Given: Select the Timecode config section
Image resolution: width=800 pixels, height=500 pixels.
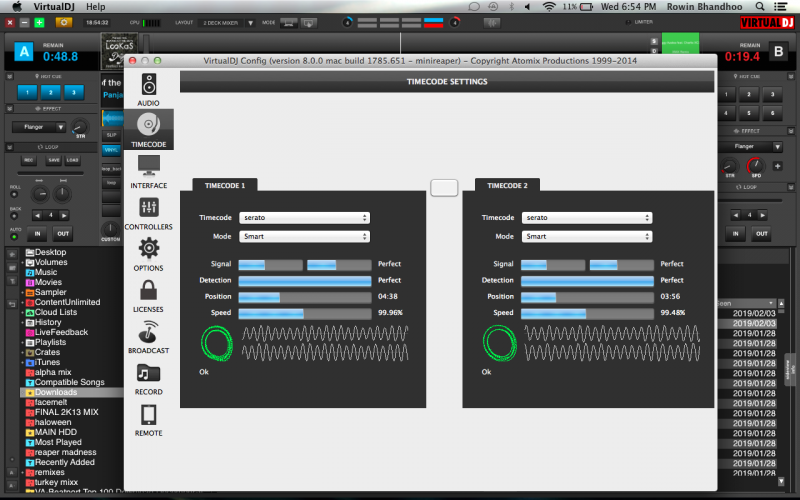Looking at the screenshot, I should (x=148, y=130).
